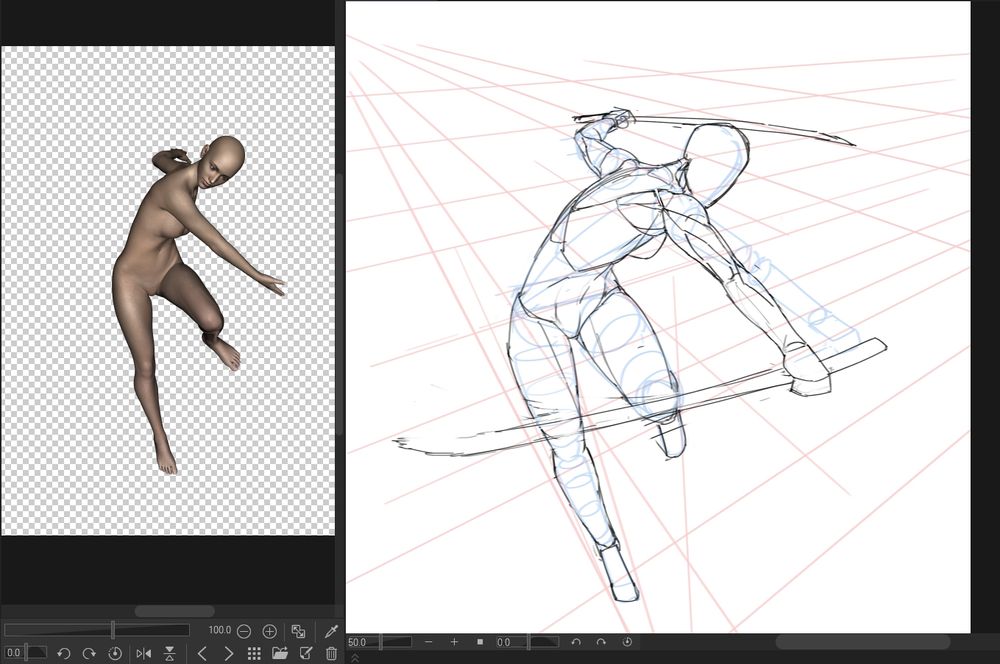The width and height of the screenshot is (1000, 664).
Task: Click the Sub View edit image pencil icon
Action: 306,654
